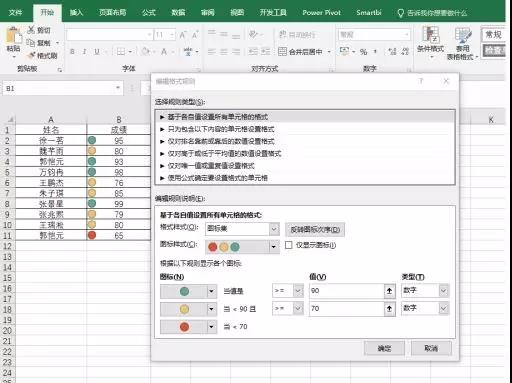Increase font size with larger A icon
The height and width of the screenshot is (383, 512).
183,35
